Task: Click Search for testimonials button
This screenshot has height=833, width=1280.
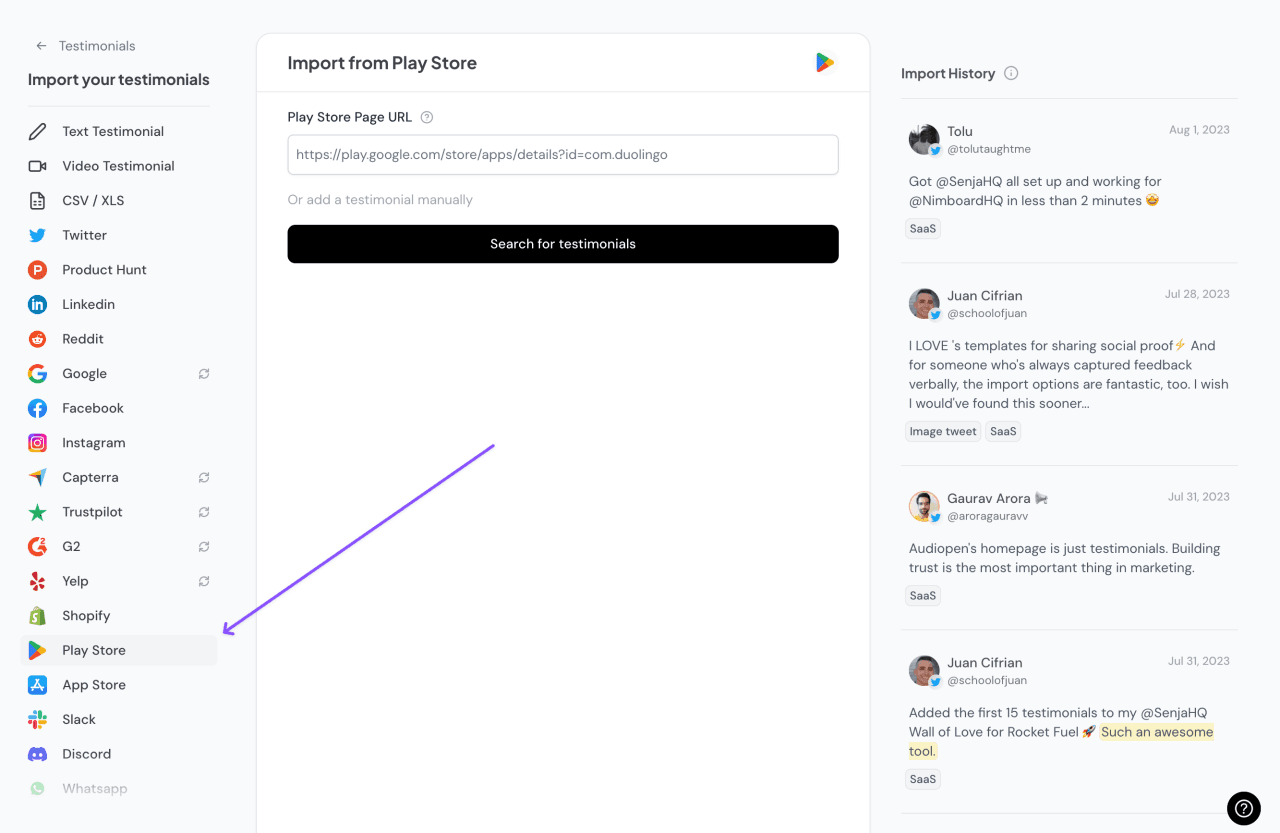Action: [x=563, y=244]
